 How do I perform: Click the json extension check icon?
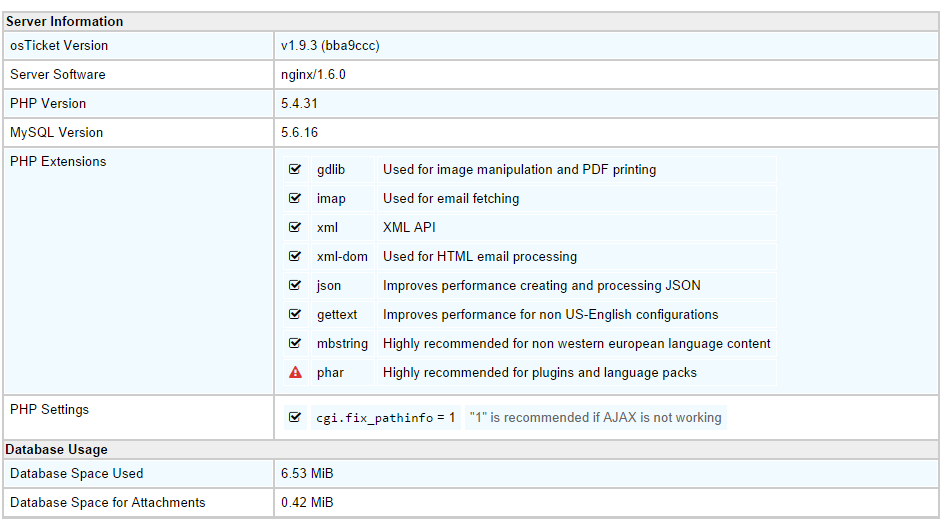pyautogui.click(x=295, y=286)
